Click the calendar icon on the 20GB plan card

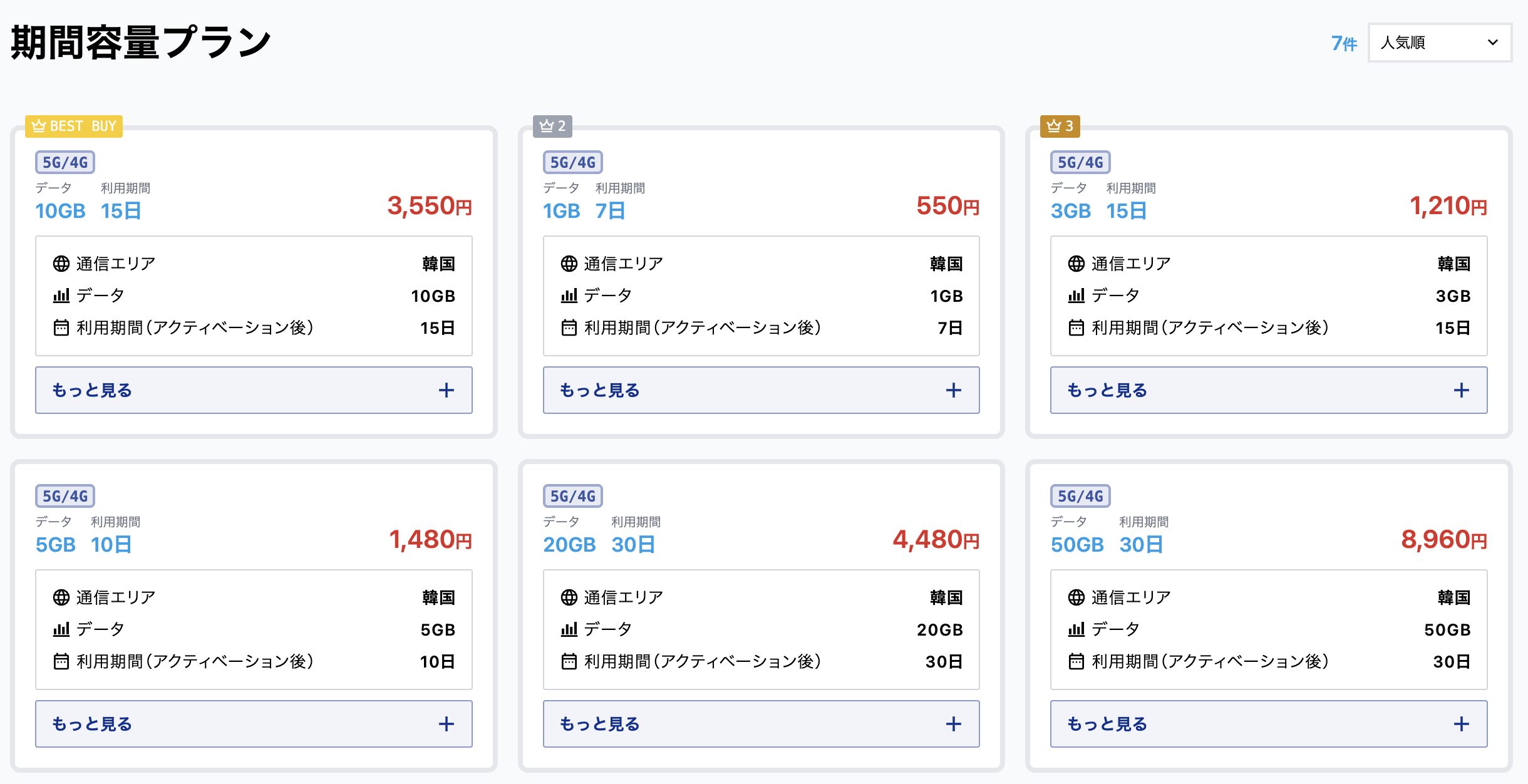point(569,661)
